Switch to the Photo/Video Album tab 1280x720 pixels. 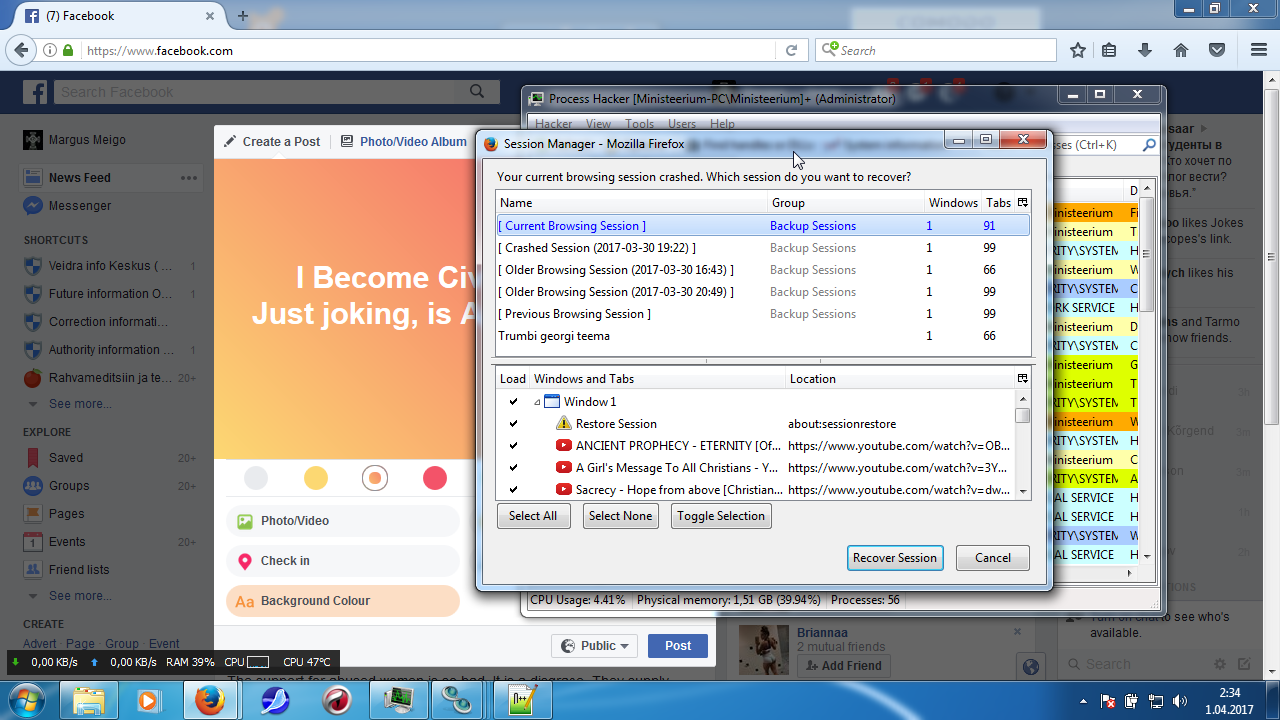point(404,142)
